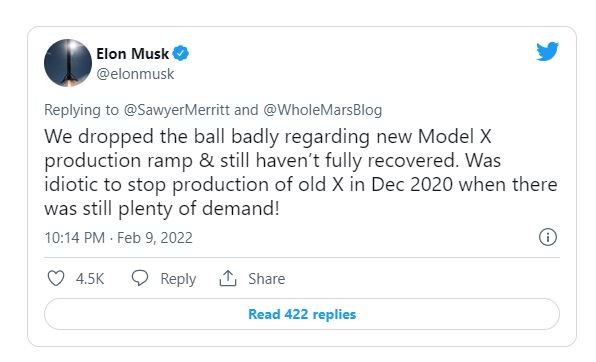Click the Share text label
The height and width of the screenshot is (362, 596).
pyautogui.click(x=266, y=279)
